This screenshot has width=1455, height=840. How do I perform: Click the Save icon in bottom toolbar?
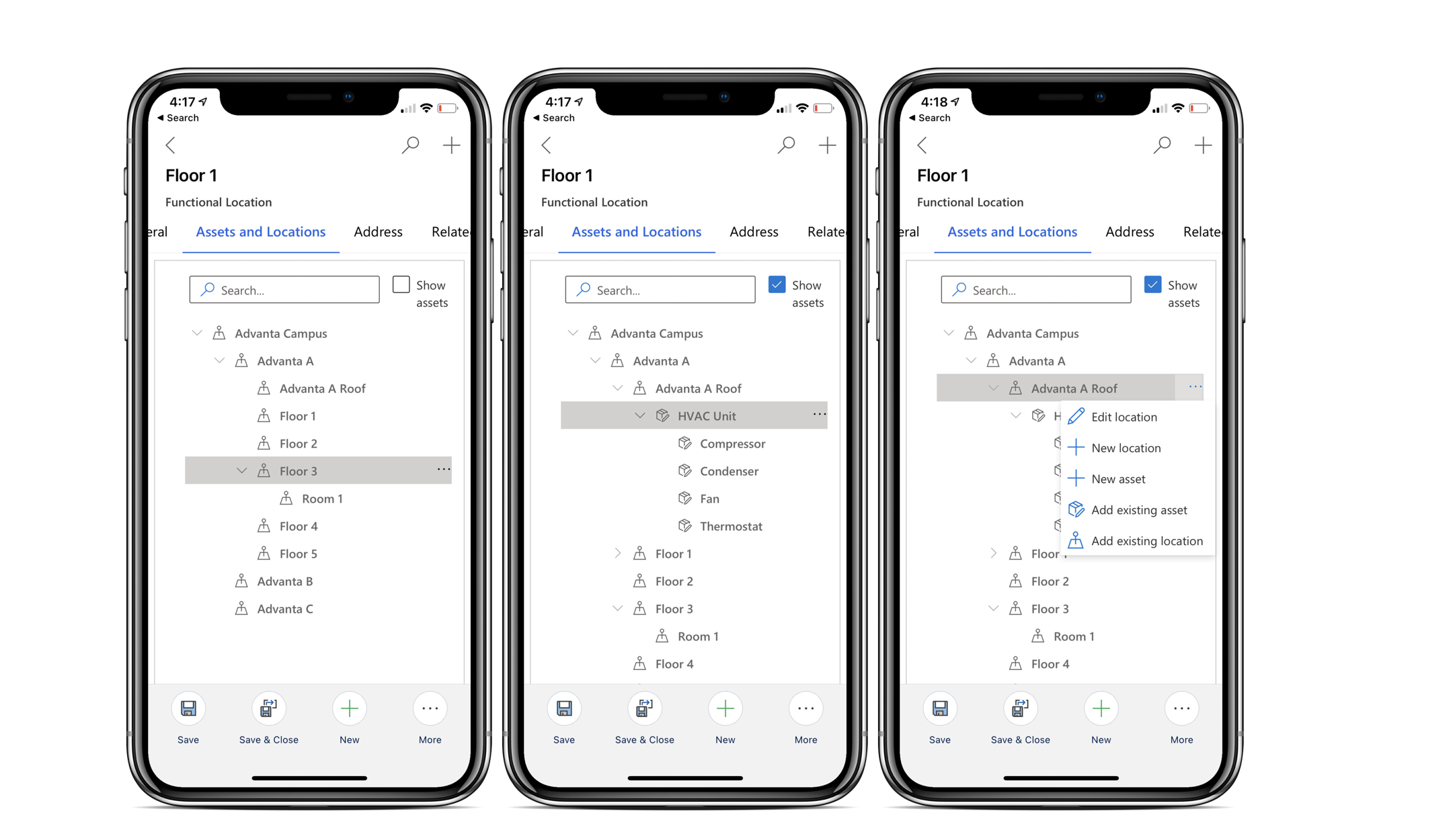click(x=190, y=709)
